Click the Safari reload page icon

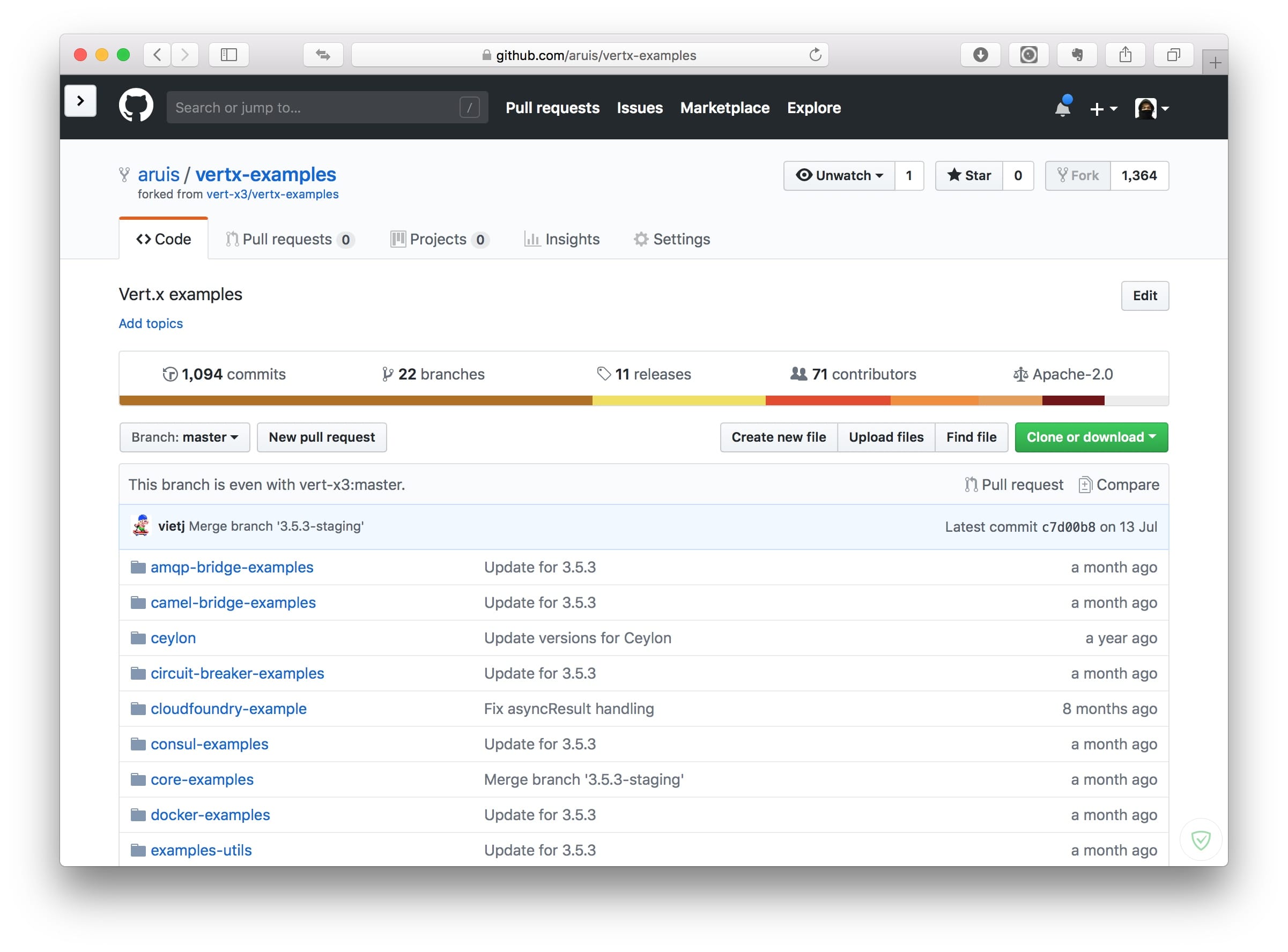(815, 55)
